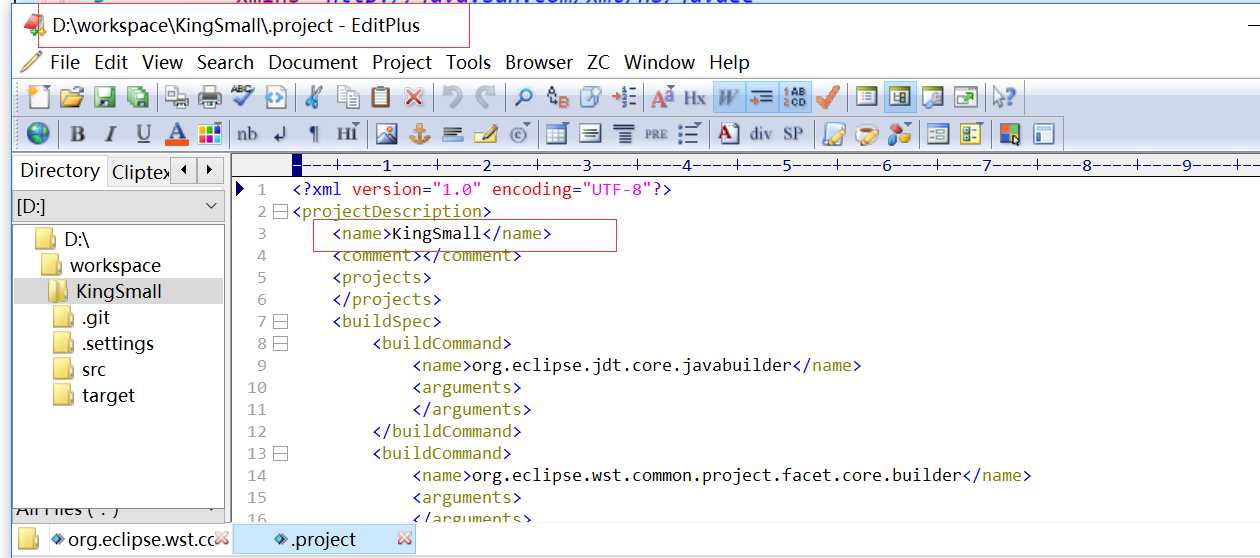Open the browser preview globe icon

tap(39, 133)
